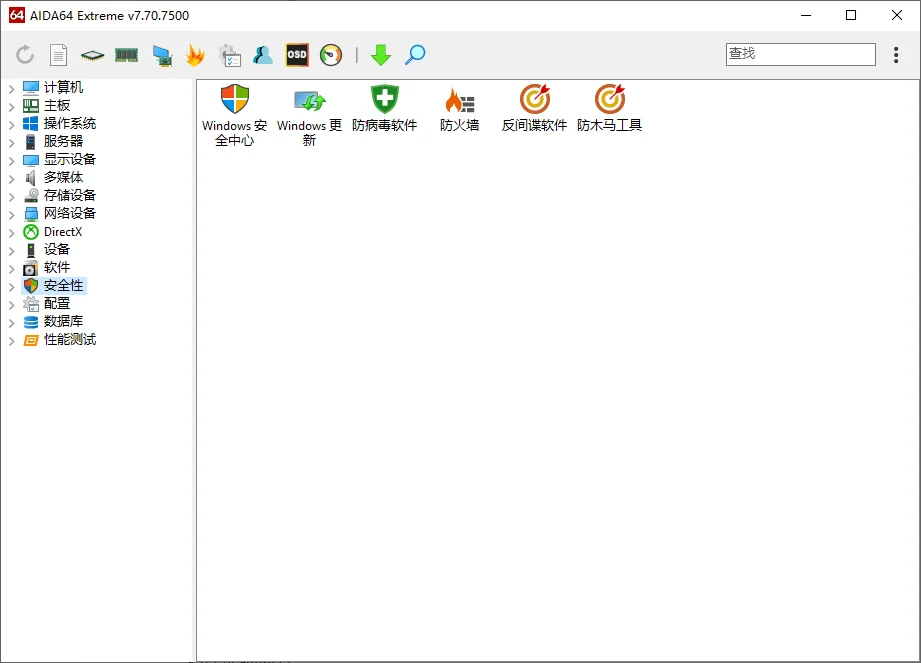Open the 防病毒软件 green shield item
921x663 pixels.
(x=384, y=100)
